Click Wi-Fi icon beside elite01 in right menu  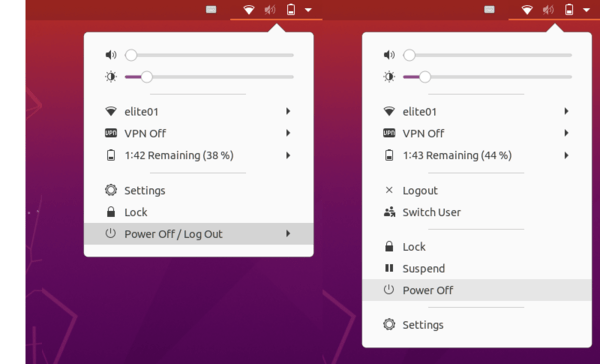click(x=389, y=111)
